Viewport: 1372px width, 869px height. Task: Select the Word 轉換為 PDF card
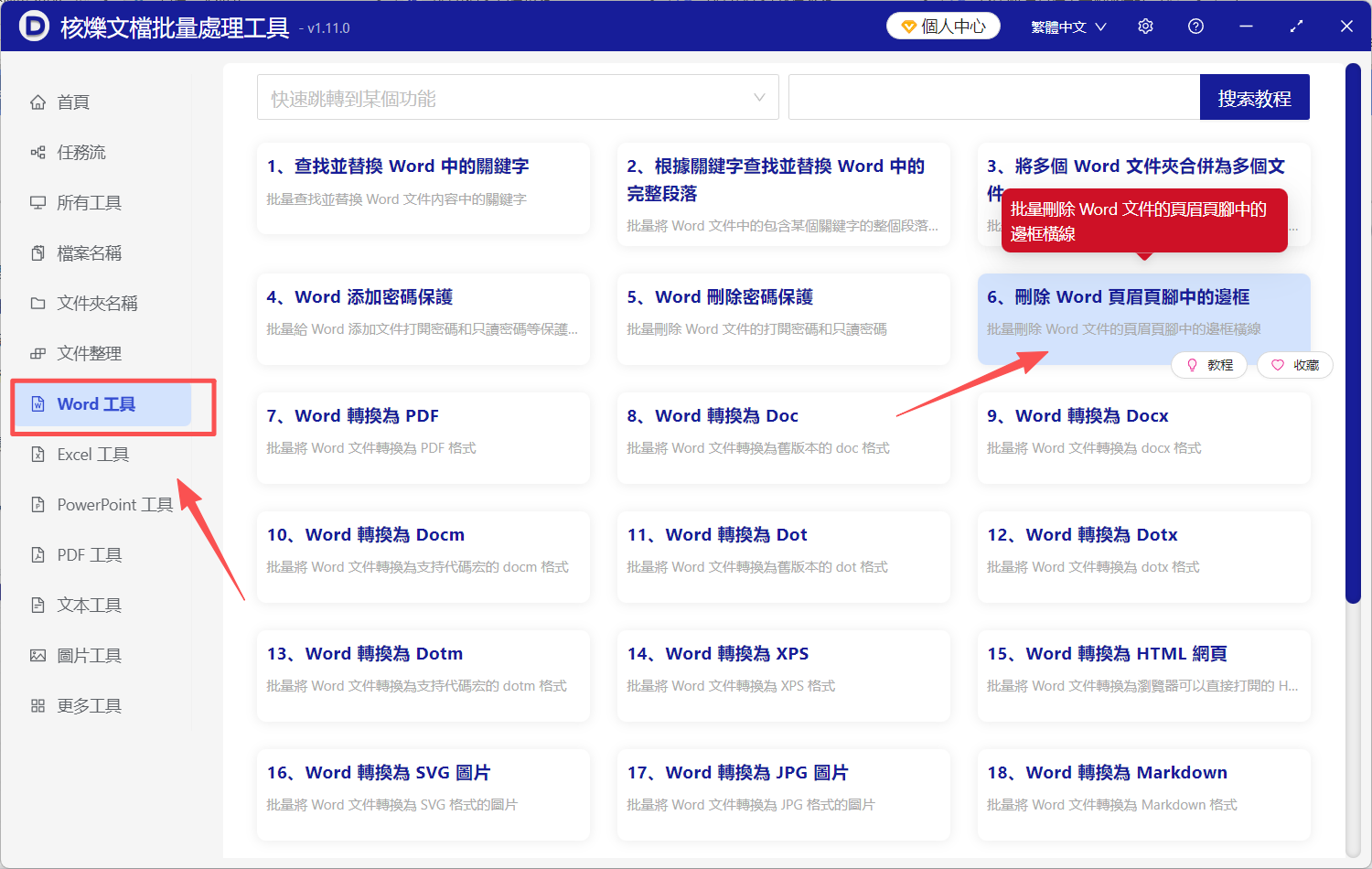[423, 437]
